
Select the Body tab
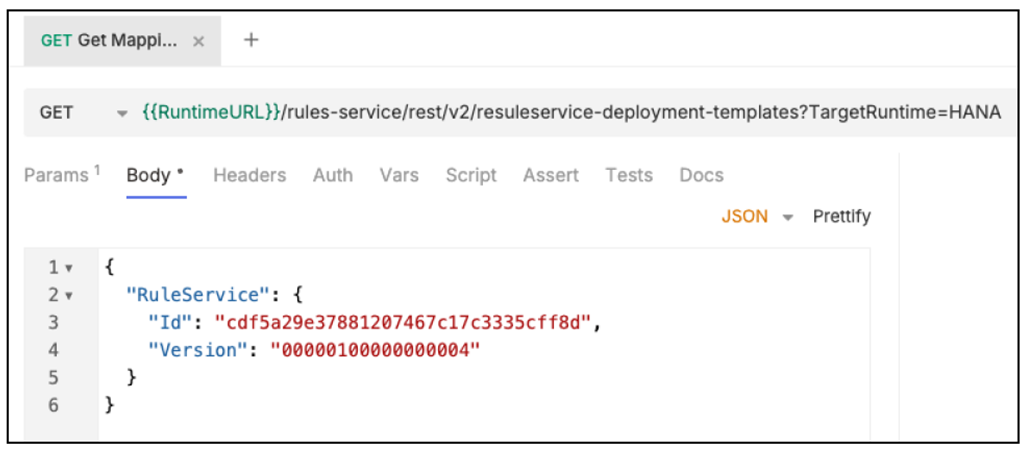pyautogui.click(x=154, y=175)
